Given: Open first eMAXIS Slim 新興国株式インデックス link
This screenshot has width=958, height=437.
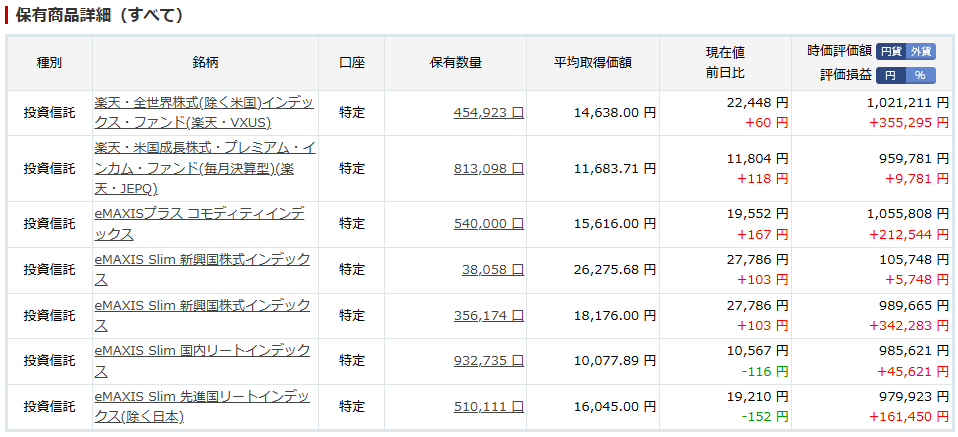Looking at the screenshot, I should click(202, 270).
